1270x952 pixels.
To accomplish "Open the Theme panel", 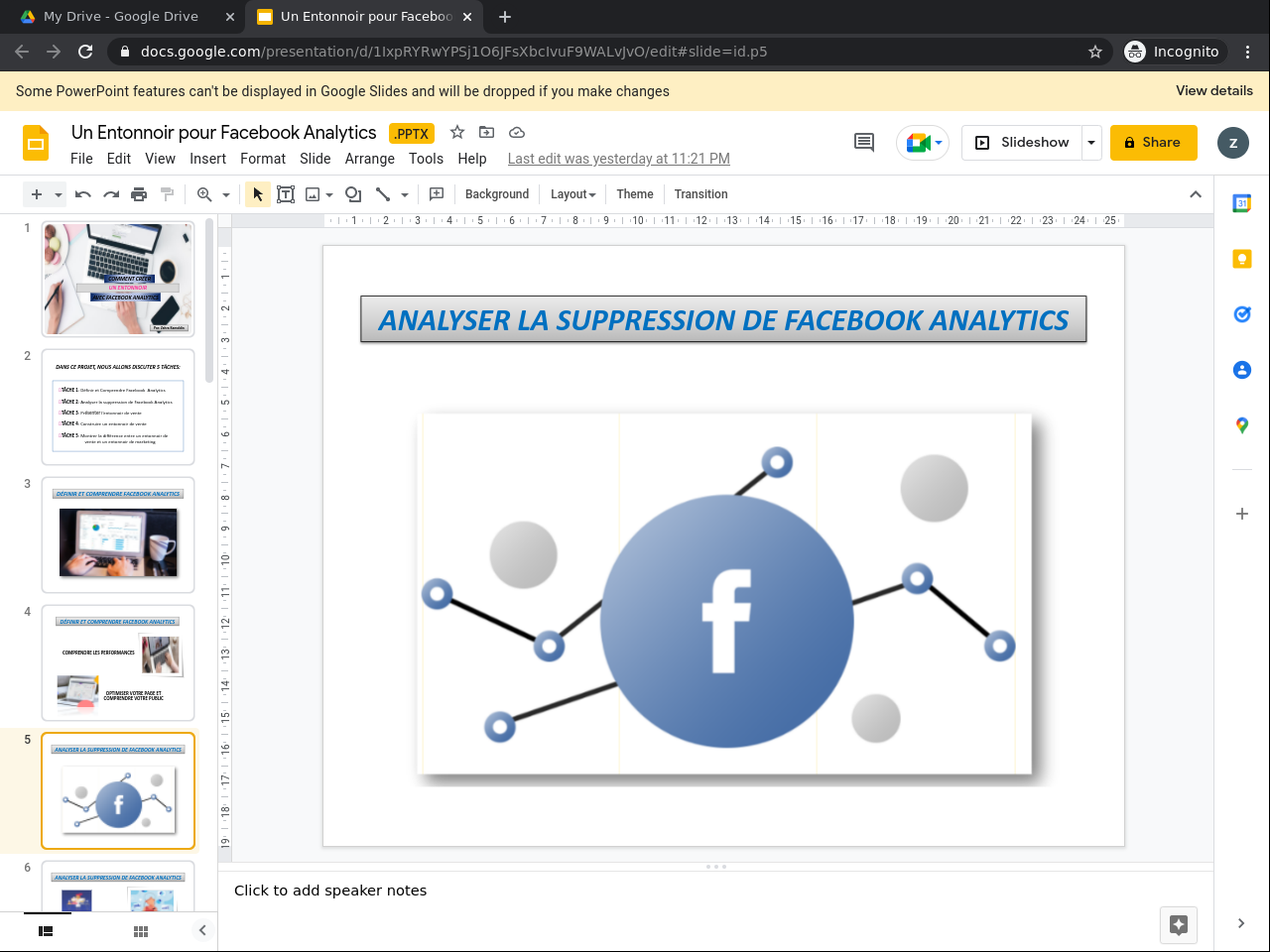I will 635,194.
